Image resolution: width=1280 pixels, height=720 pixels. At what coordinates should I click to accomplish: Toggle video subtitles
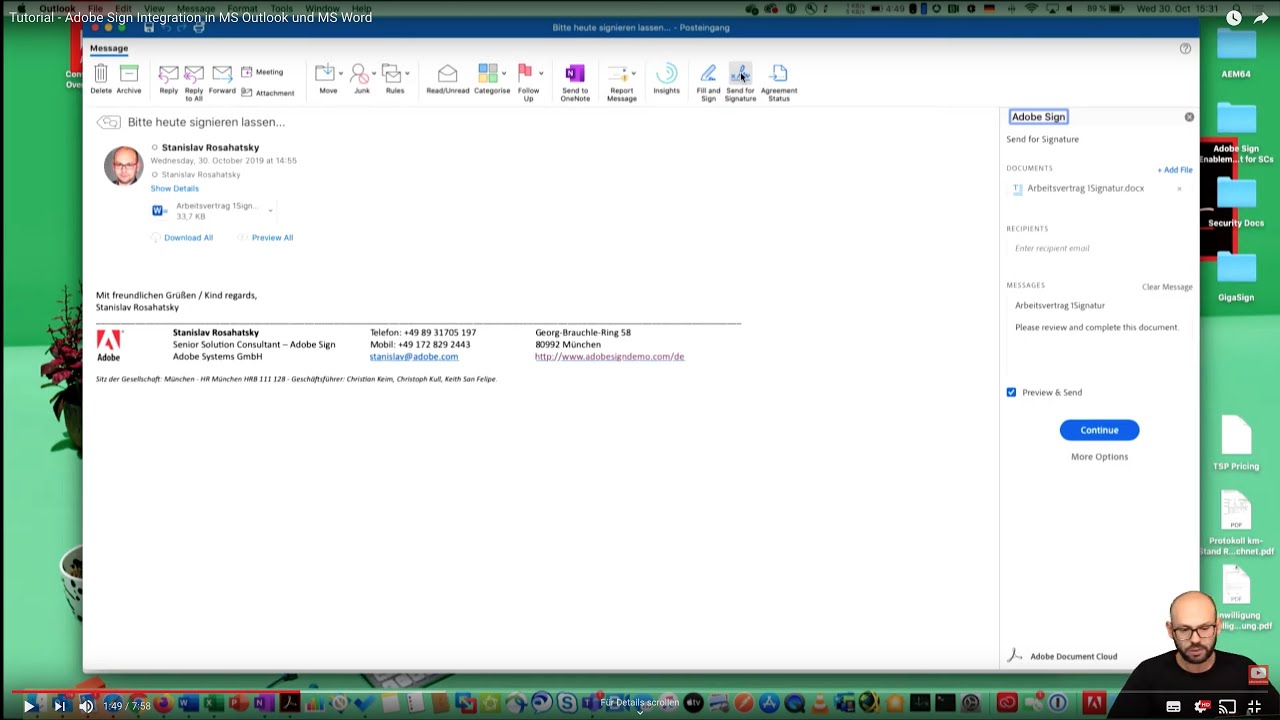coord(1173,706)
